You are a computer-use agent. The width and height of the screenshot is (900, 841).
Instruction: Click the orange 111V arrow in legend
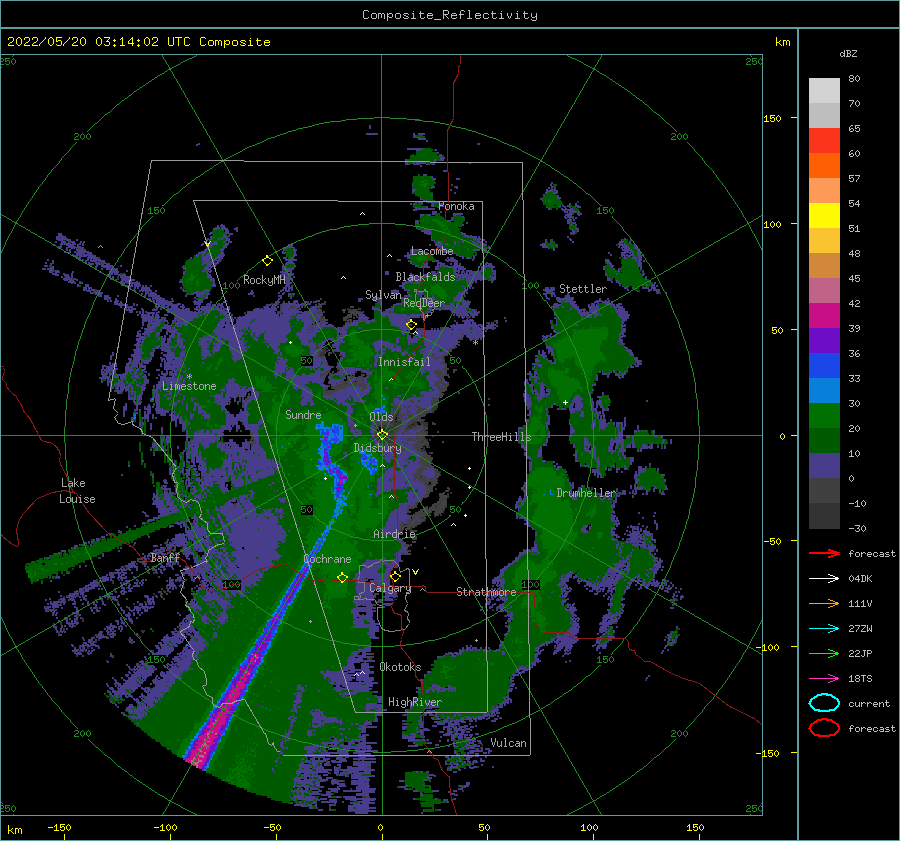[x=824, y=603]
